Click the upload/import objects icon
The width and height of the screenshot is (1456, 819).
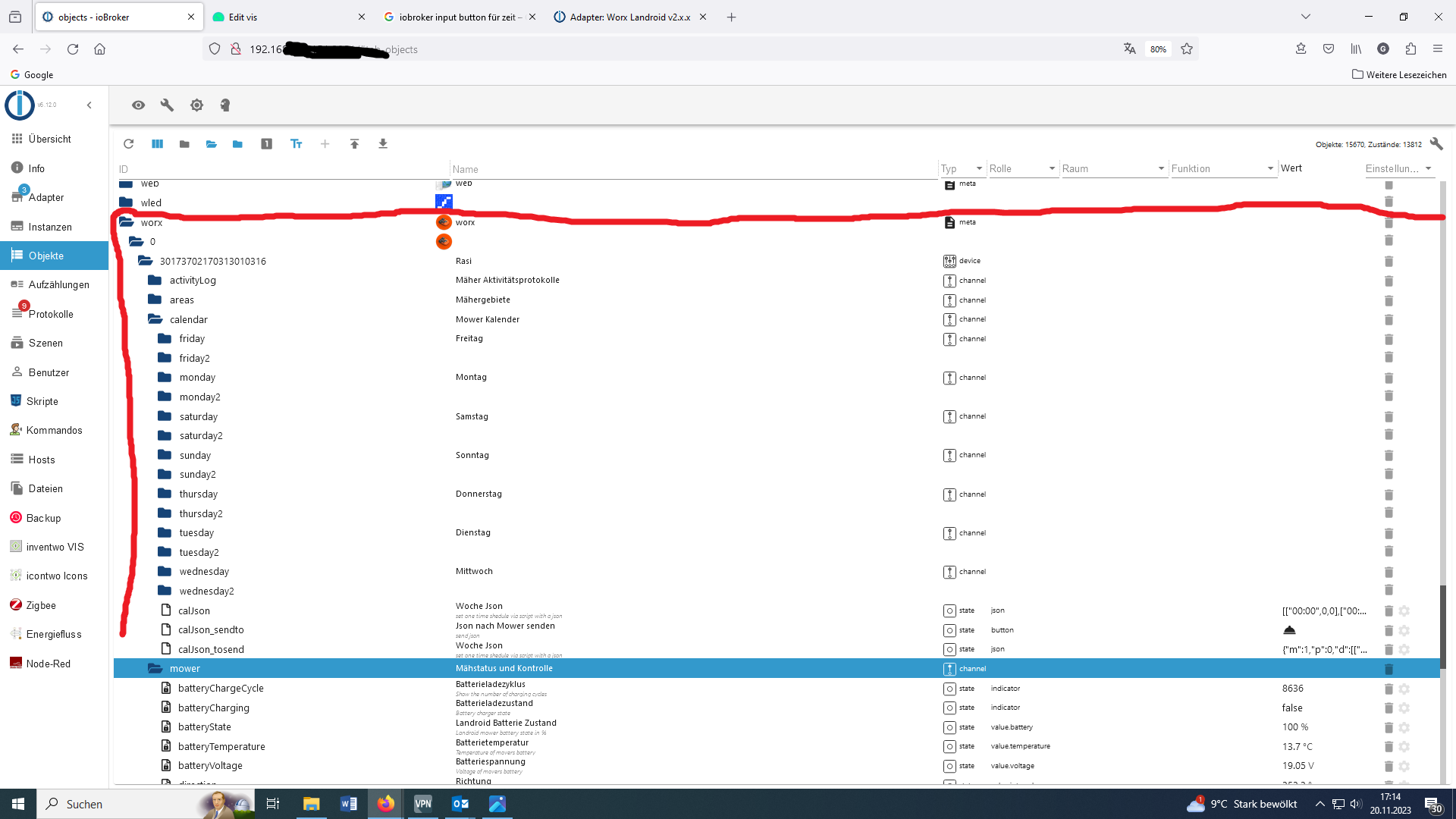pyautogui.click(x=354, y=144)
